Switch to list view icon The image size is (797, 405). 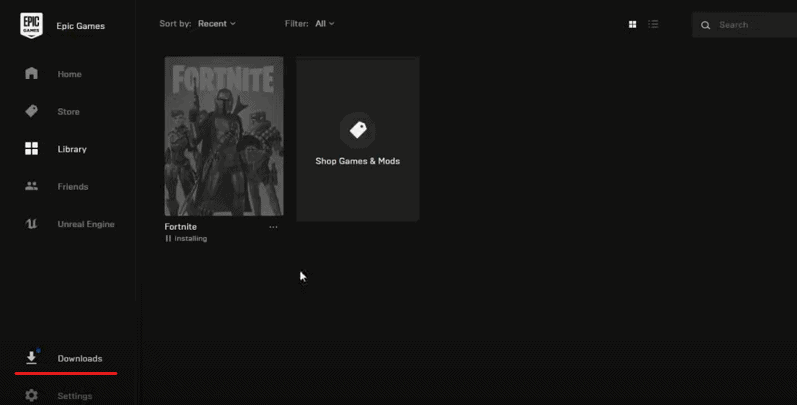click(x=653, y=24)
